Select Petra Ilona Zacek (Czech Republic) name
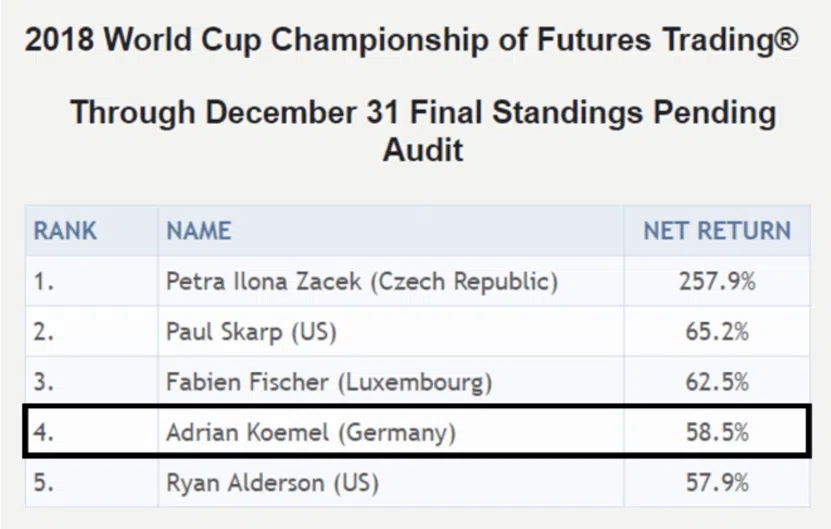831x529 pixels. 362,281
